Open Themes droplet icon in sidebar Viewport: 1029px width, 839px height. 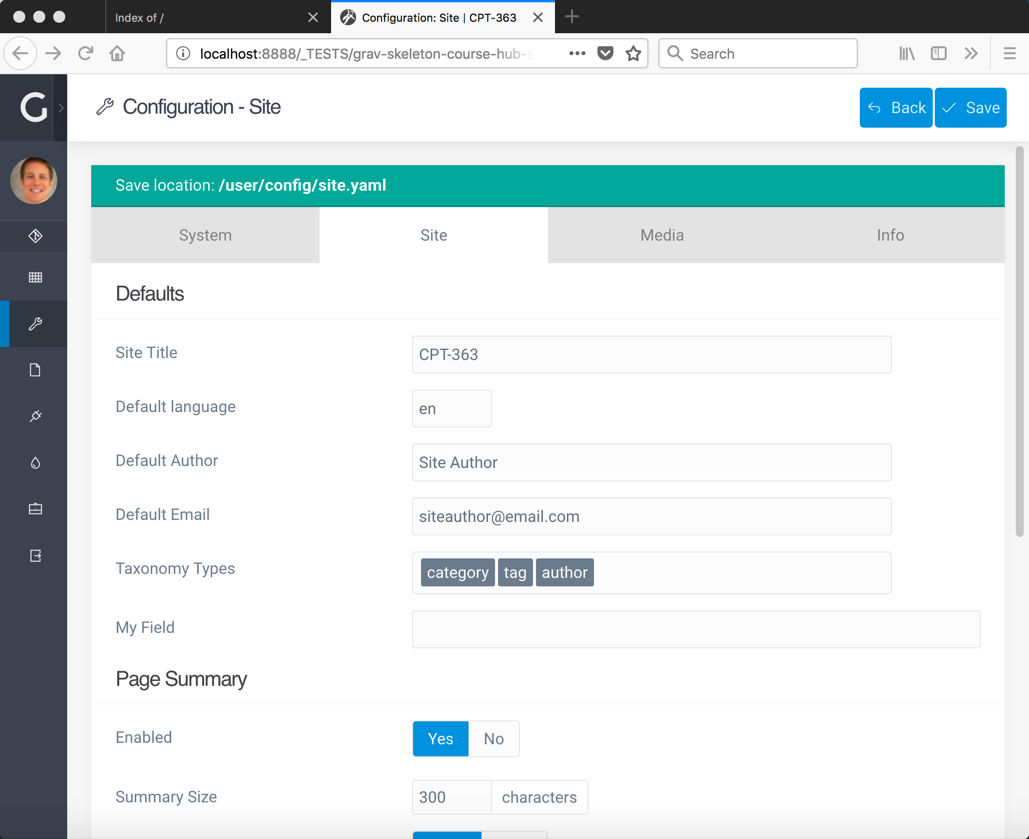tap(35, 463)
